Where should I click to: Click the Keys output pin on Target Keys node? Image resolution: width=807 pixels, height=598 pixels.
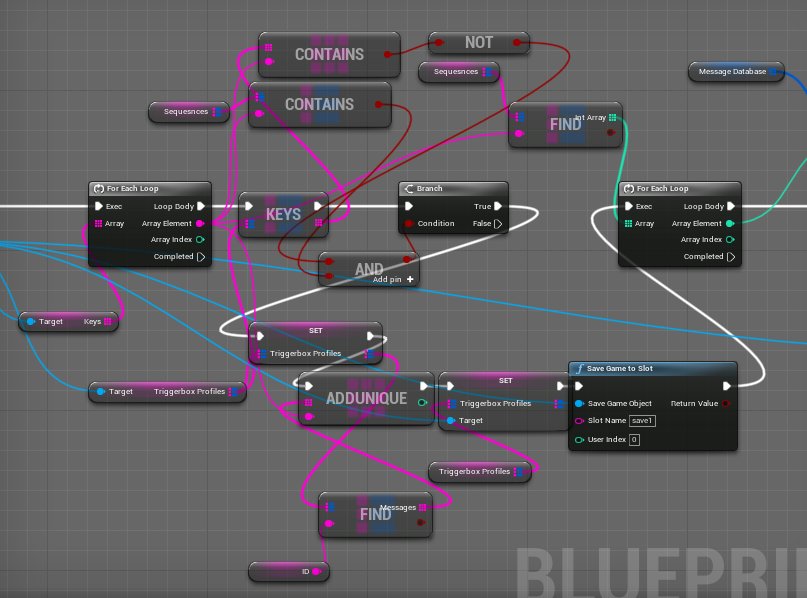coord(108,322)
